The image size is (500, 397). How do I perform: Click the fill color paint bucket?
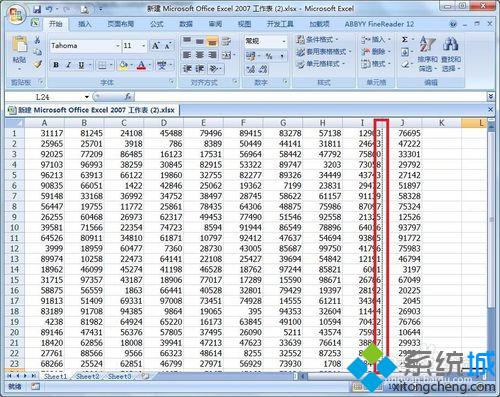(123, 65)
